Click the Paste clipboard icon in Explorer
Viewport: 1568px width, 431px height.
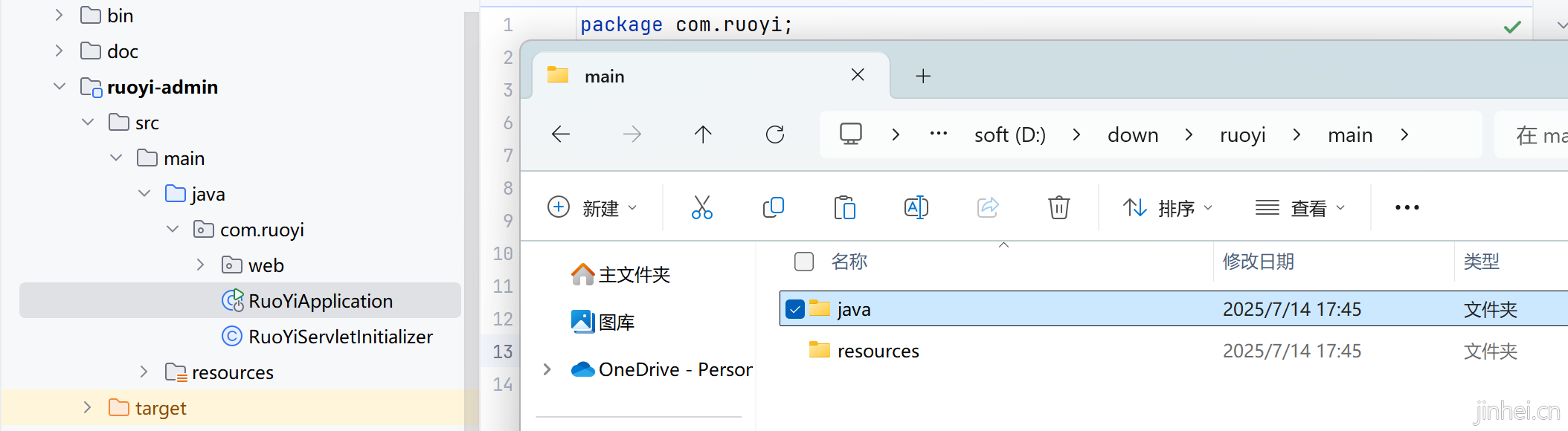(845, 207)
